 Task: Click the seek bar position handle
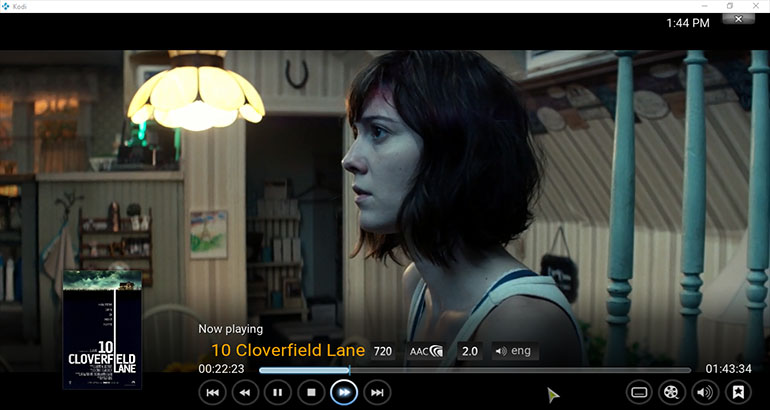[x=349, y=370]
